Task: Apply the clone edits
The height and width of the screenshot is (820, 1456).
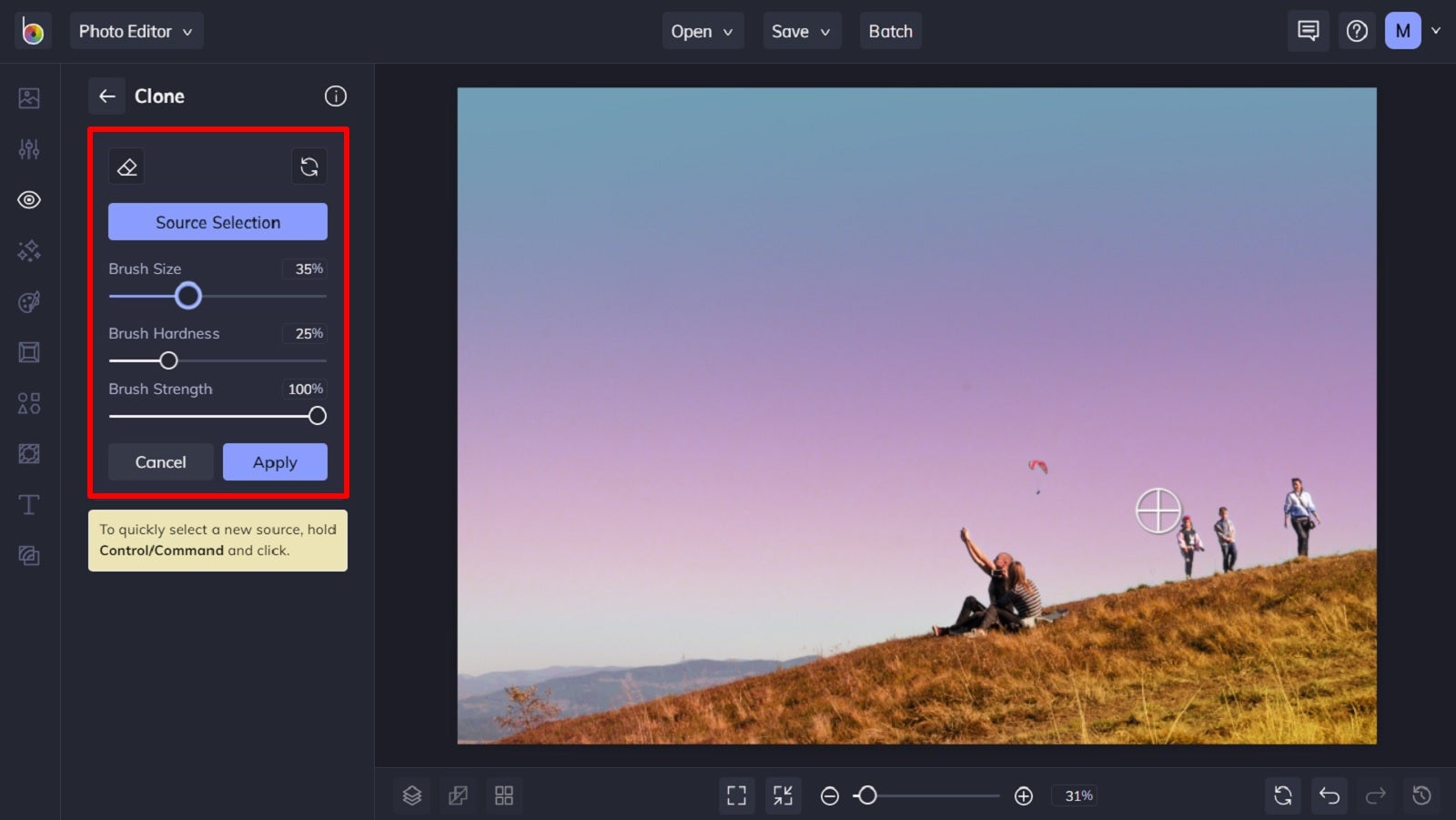Action: point(275,461)
